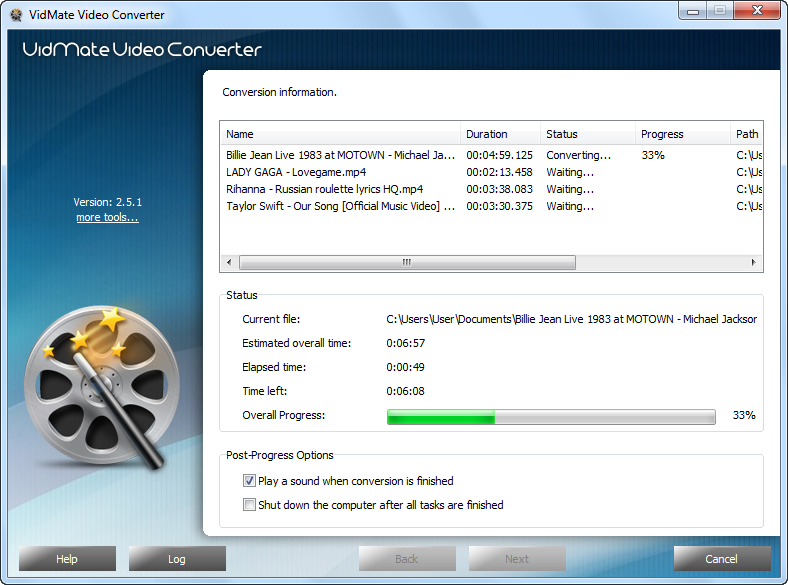Click the Elapsed time value 0:00:49

click(405, 367)
